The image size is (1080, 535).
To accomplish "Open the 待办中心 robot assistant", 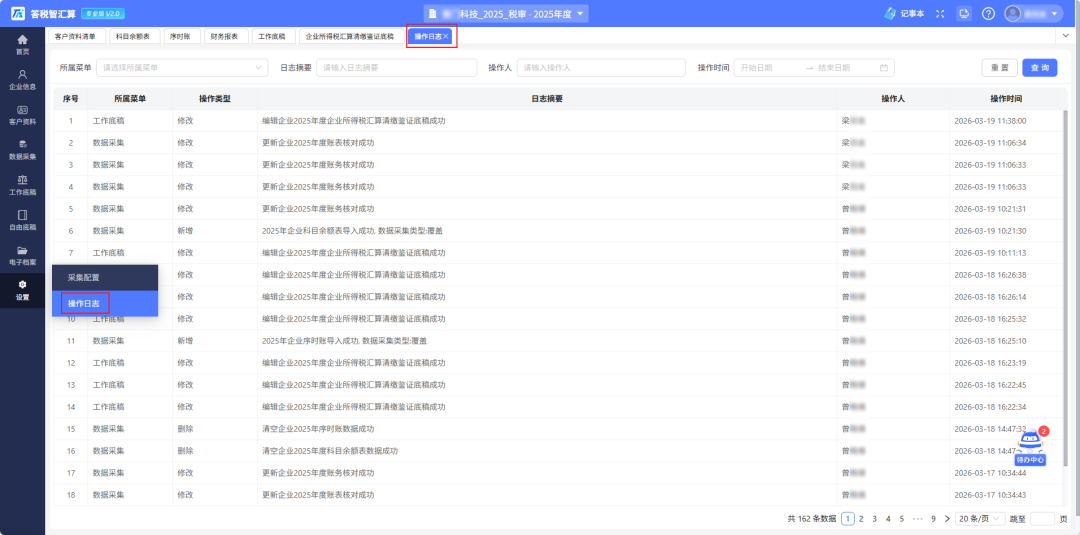I will click(x=1029, y=448).
